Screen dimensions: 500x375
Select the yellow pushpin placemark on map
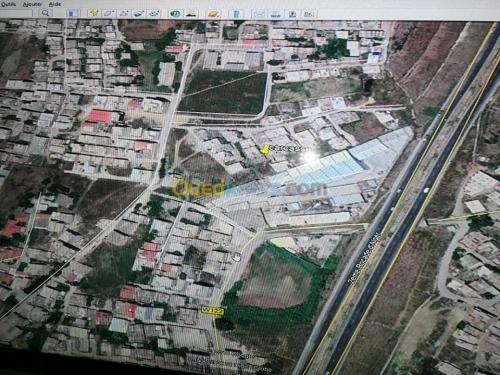coord(265,149)
